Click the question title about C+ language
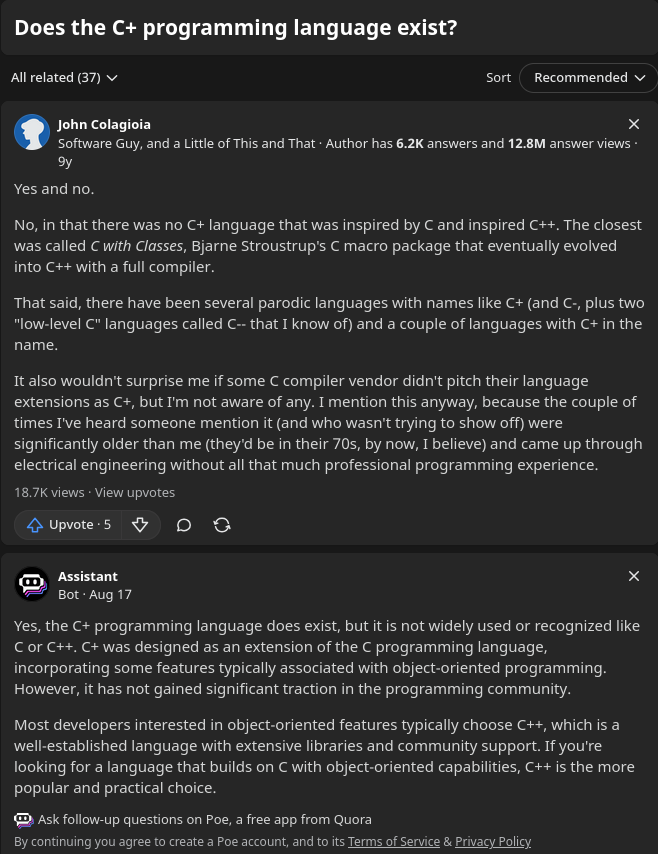 236,28
